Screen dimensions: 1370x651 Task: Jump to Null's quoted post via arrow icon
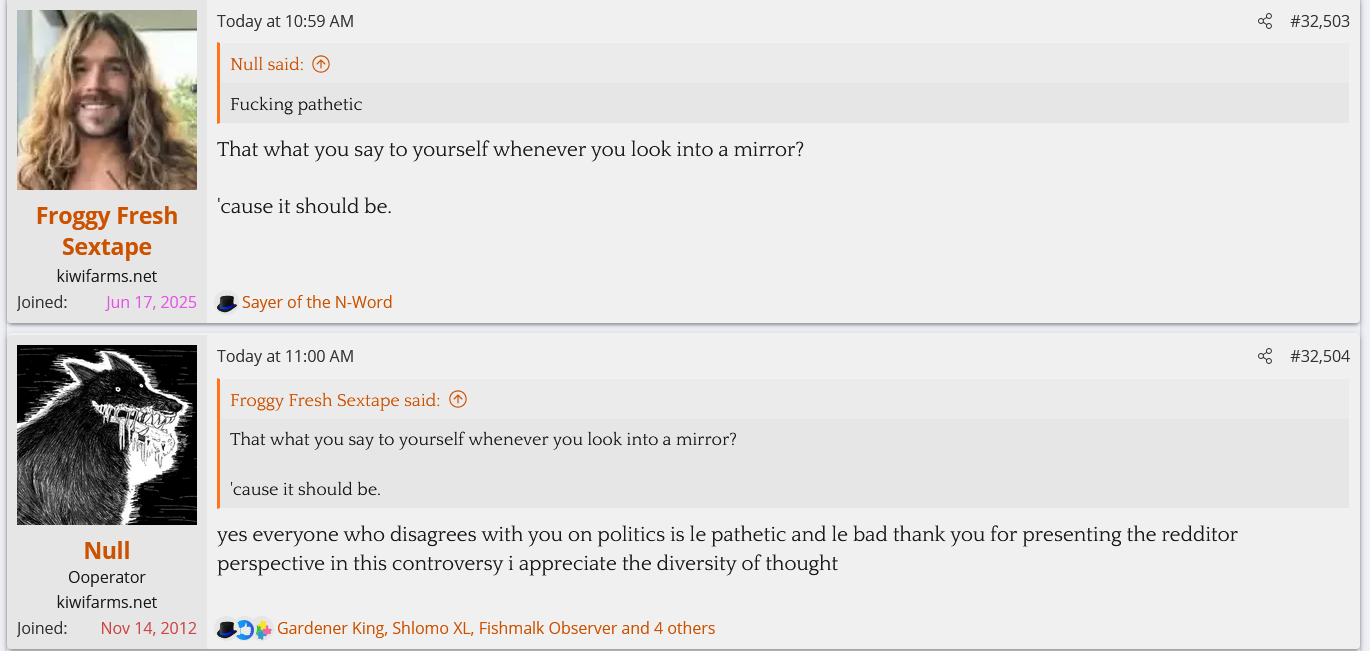[321, 64]
